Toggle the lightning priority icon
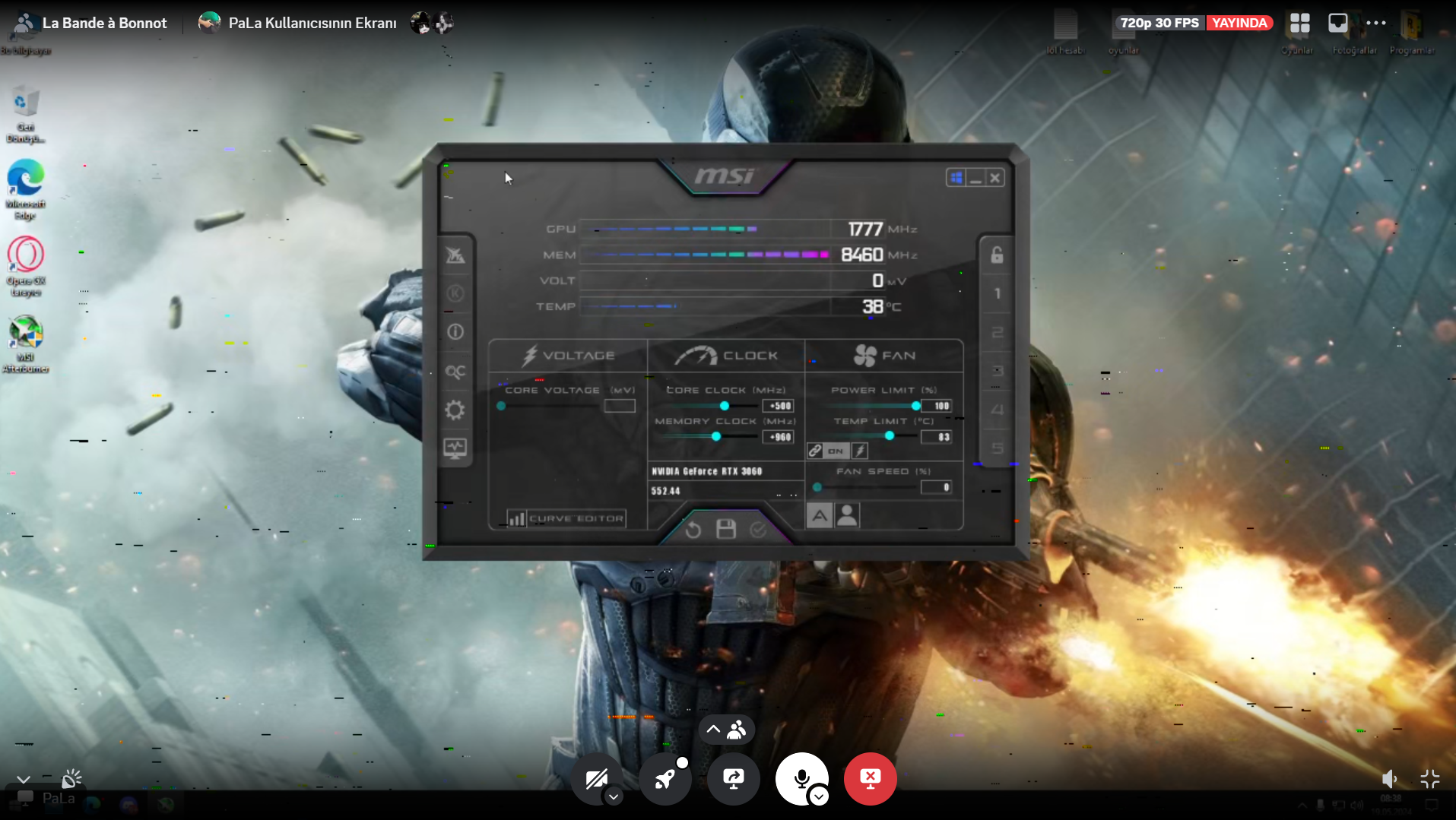The height and width of the screenshot is (820, 1456). pos(860,451)
